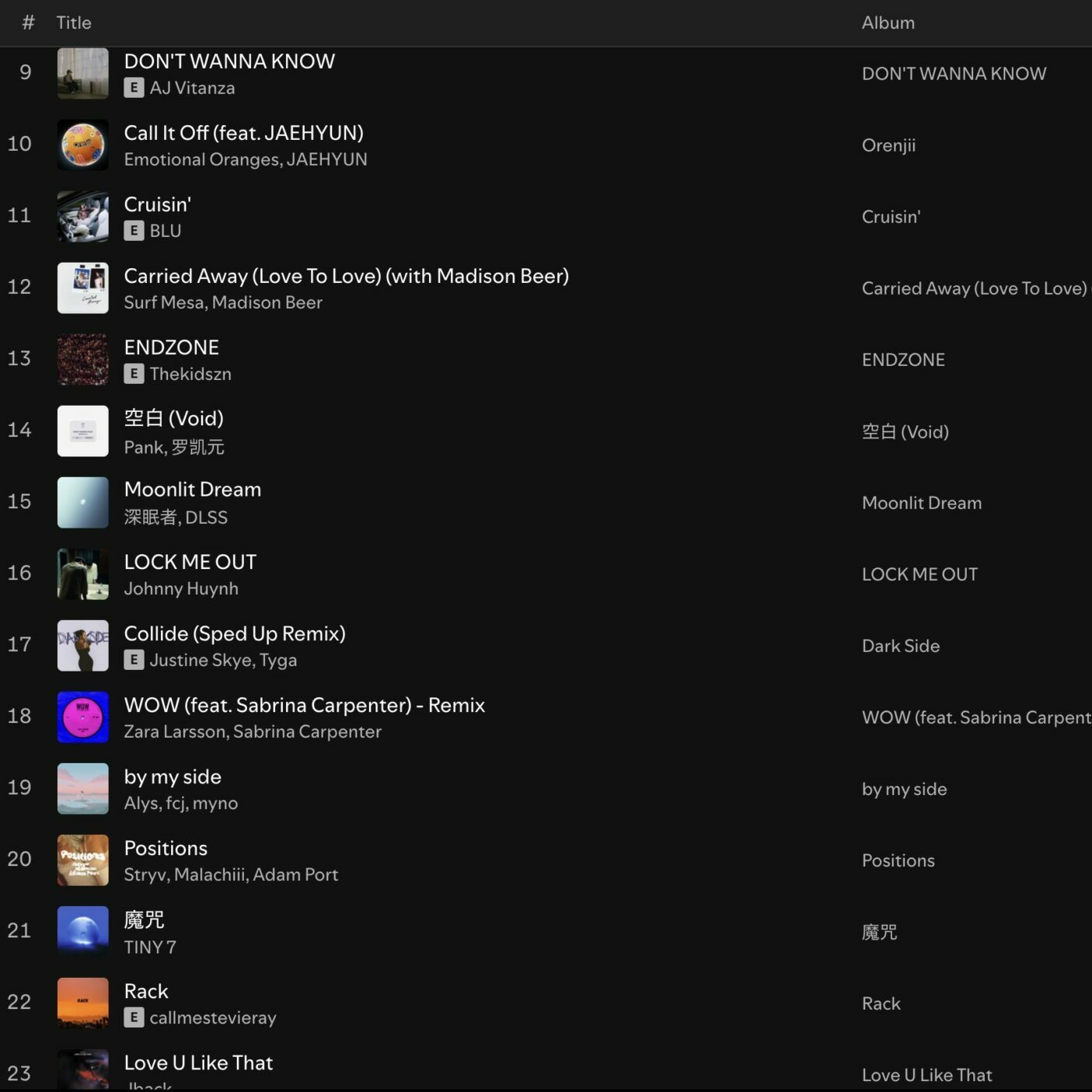Click the # column header
The image size is (1092, 1092).
pos(28,23)
